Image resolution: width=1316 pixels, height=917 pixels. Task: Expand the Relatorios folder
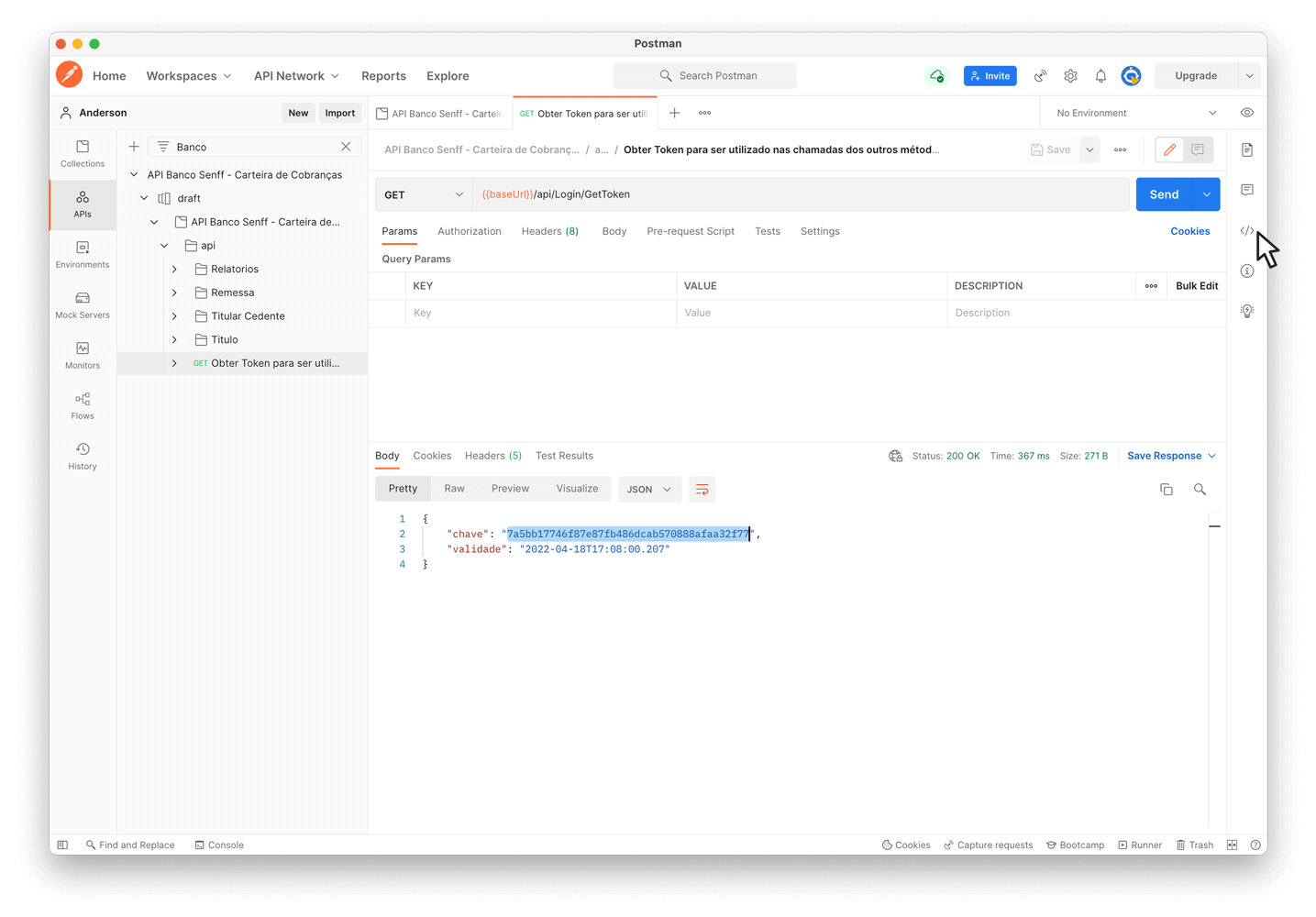click(x=174, y=270)
